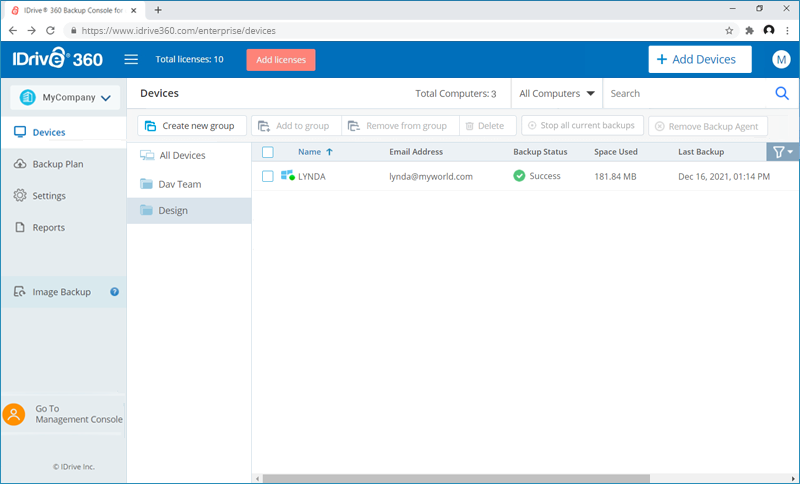800x484 pixels.
Task: Click the Space Used column header
Action: (616, 152)
